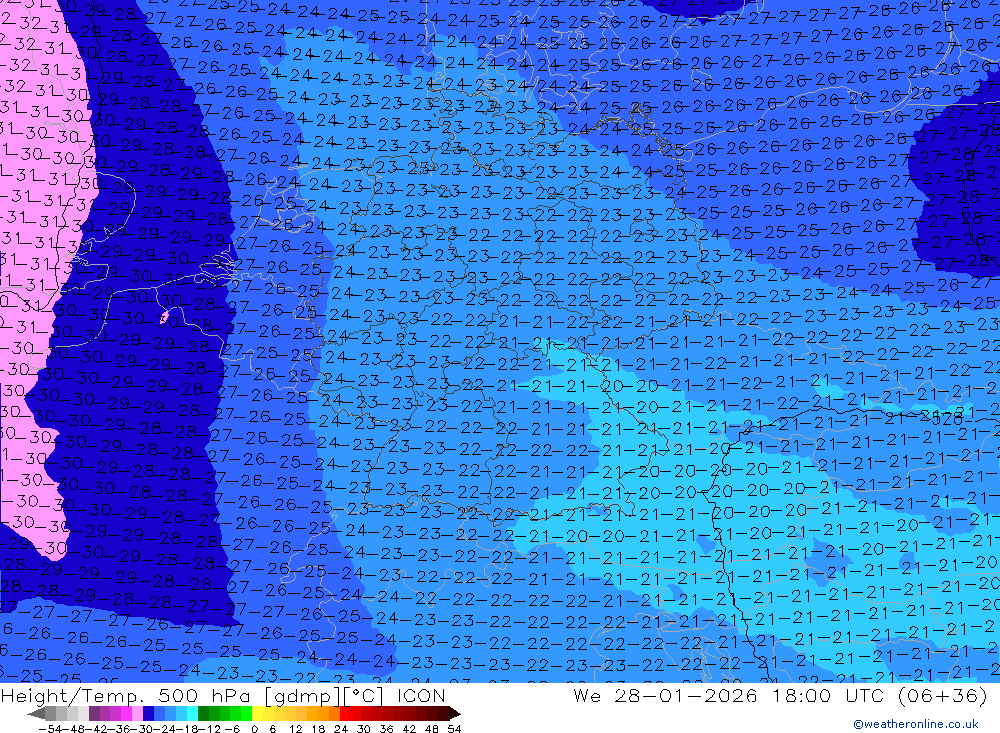Image resolution: width=1000 pixels, height=733 pixels.
Task: Select the dark purple swatch at -42 in legend
Action: click(x=94, y=714)
